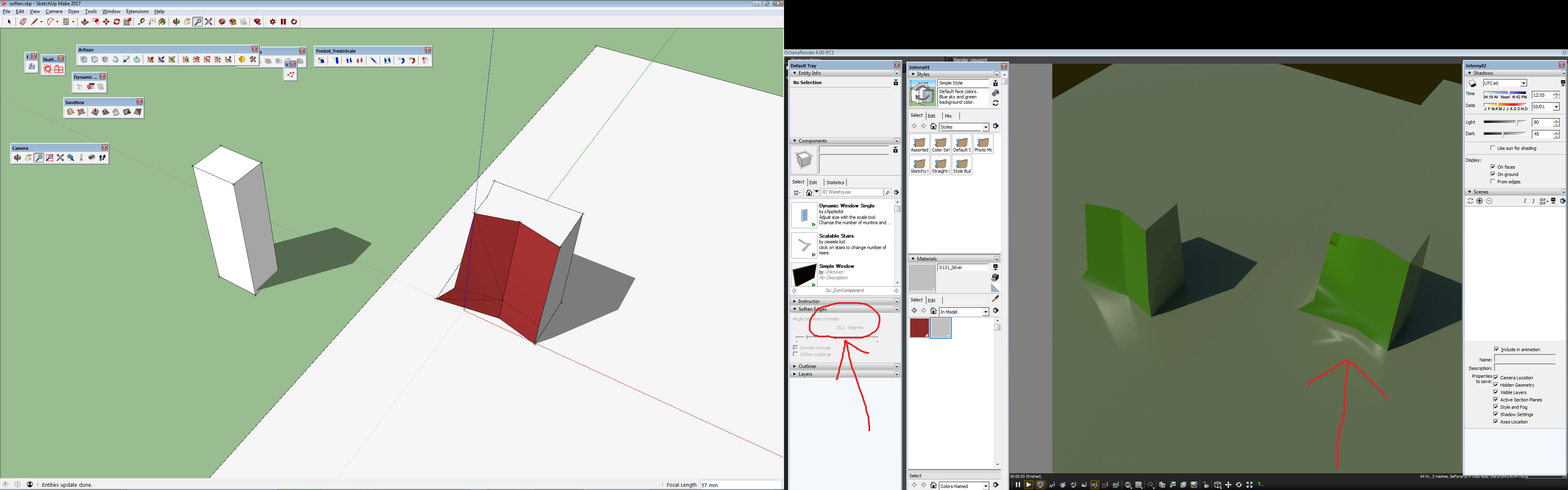
Task: Enable Use sun for shading
Action: [1492, 148]
